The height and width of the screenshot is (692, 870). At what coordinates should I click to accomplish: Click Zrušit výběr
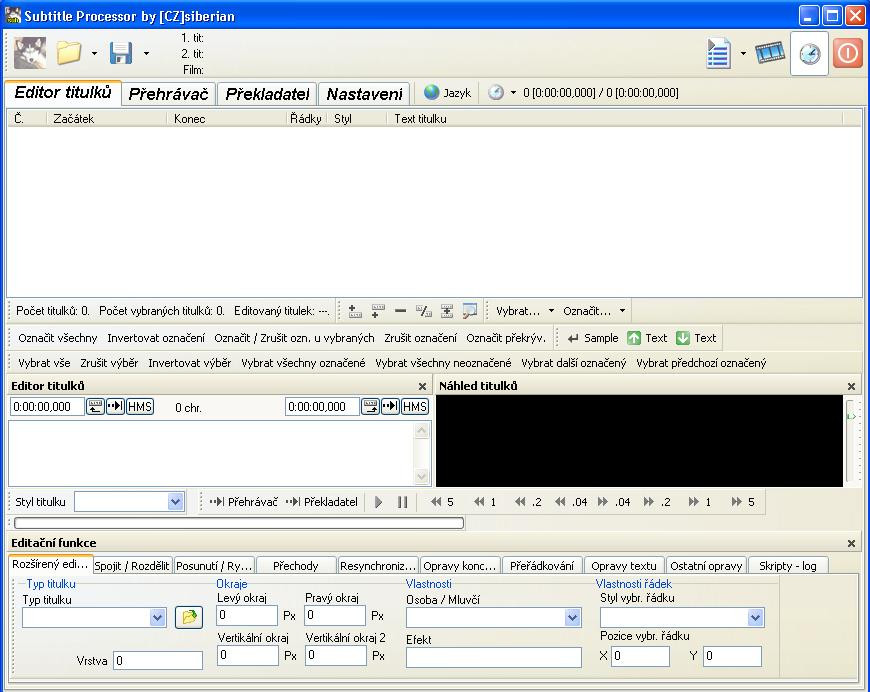click(109, 363)
